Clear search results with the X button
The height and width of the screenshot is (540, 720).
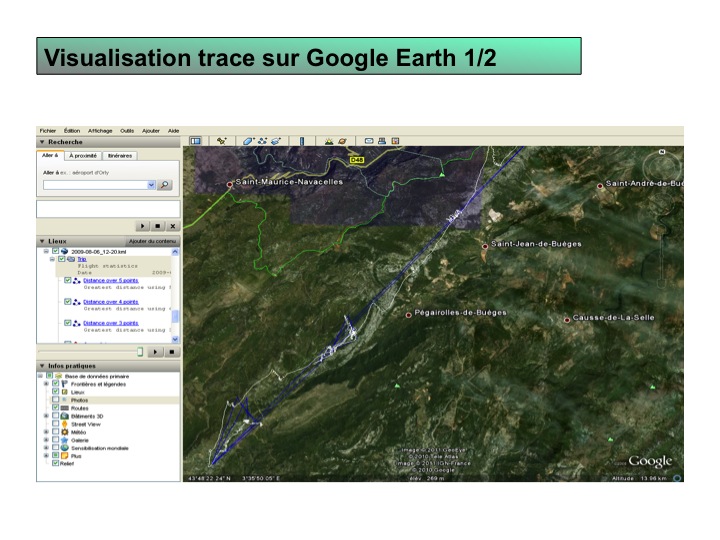pos(173,226)
